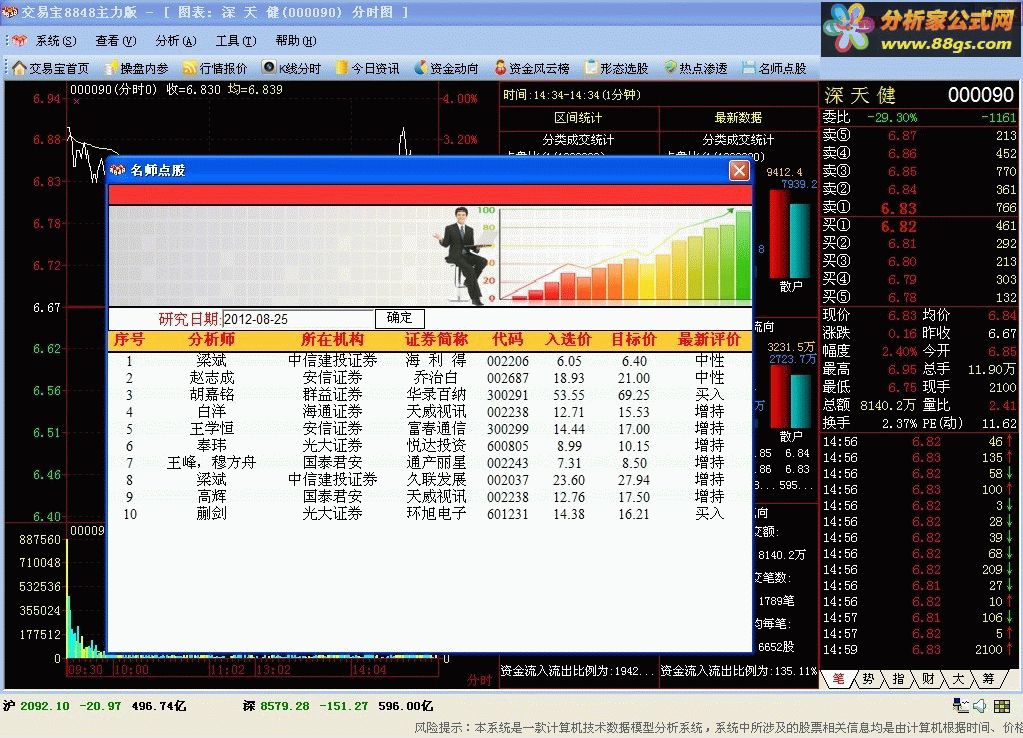
Task: Open the 系统(S) menu
Action: pyautogui.click(x=55, y=41)
